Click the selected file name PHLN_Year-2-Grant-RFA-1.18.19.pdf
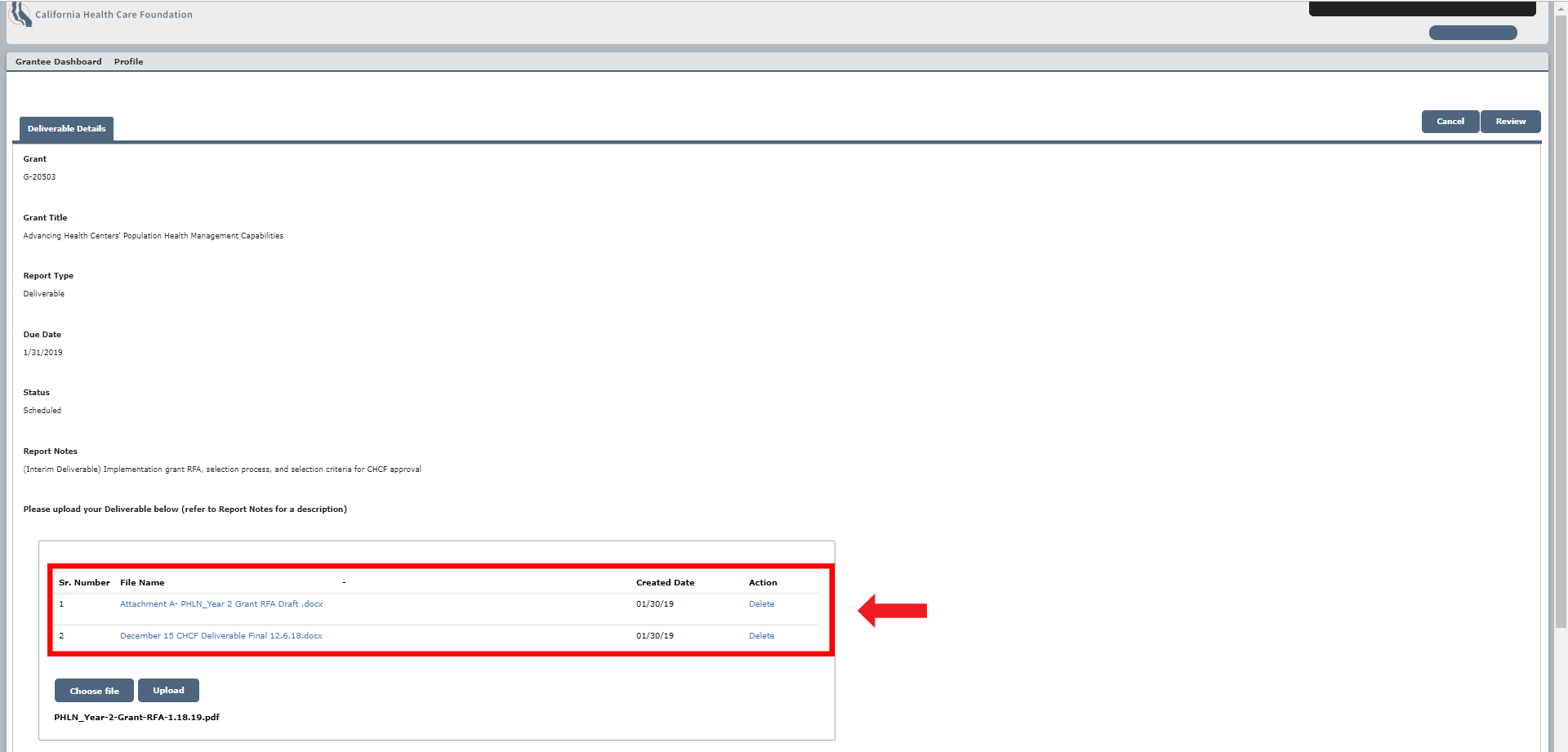The width and height of the screenshot is (1568, 752). tap(137, 718)
